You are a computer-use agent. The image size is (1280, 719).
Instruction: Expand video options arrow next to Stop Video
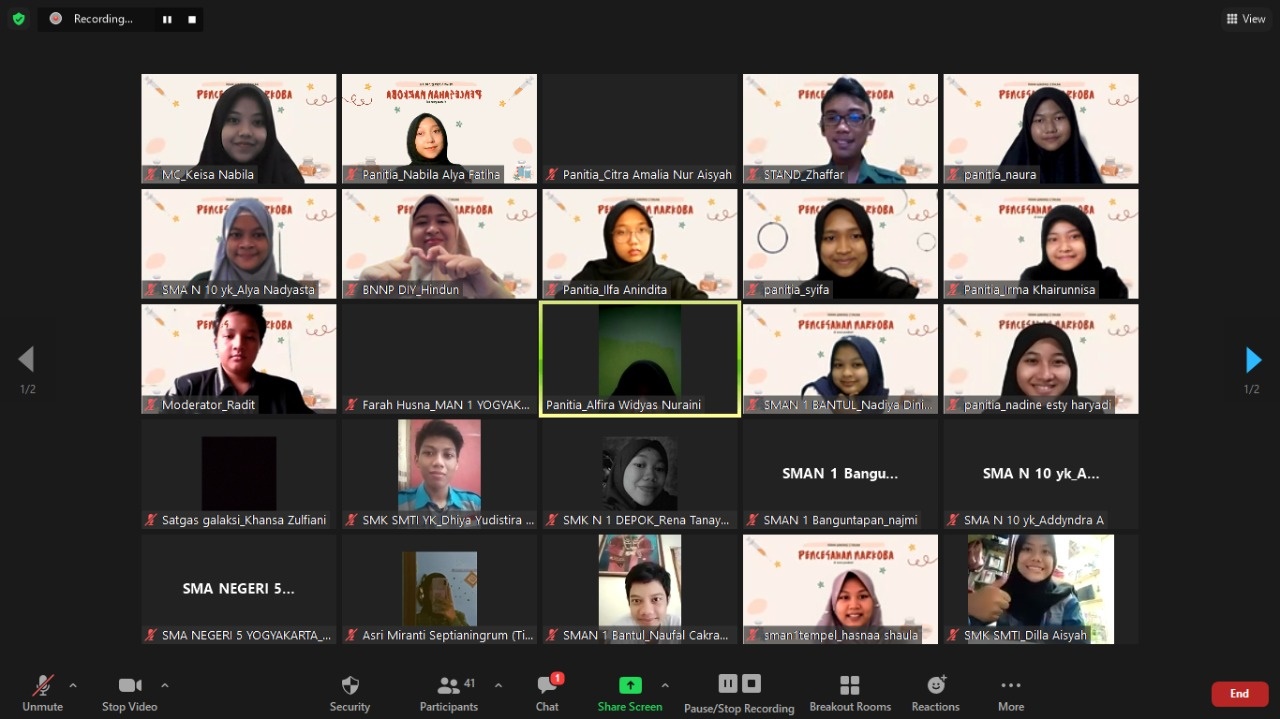click(x=165, y=685)
